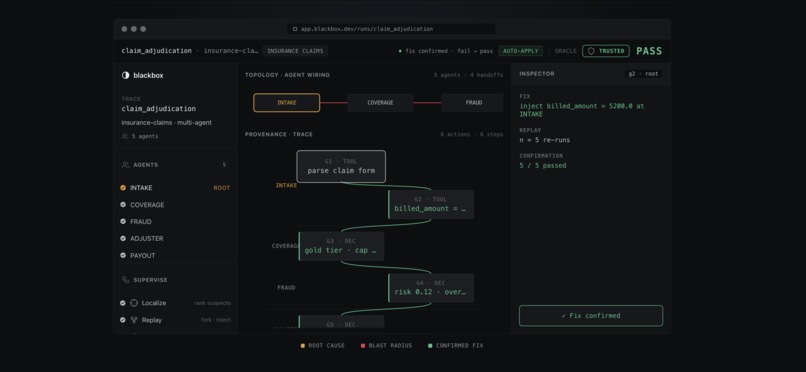Click the Localize target icon

[134, 303]
